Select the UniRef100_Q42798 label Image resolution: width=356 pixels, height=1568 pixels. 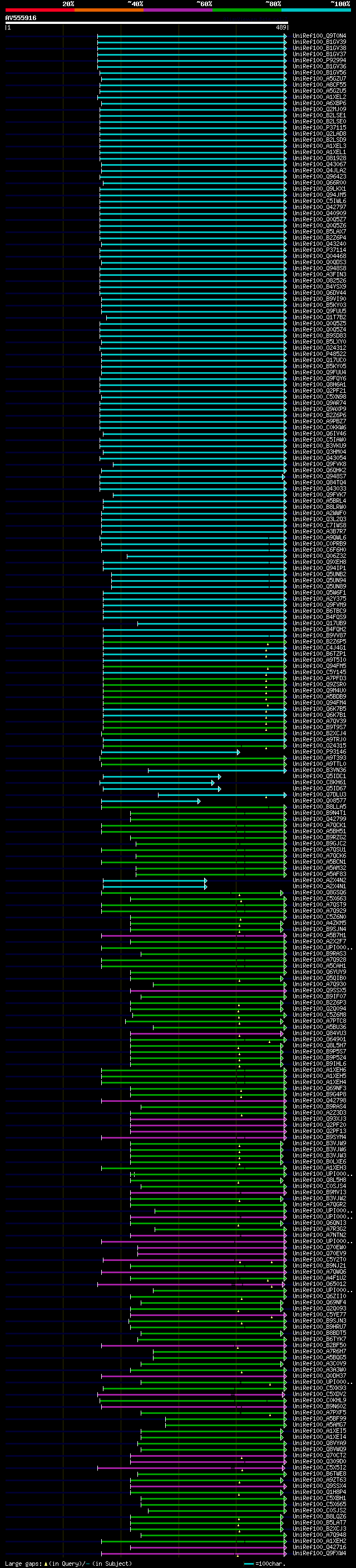coord(319,1101)
